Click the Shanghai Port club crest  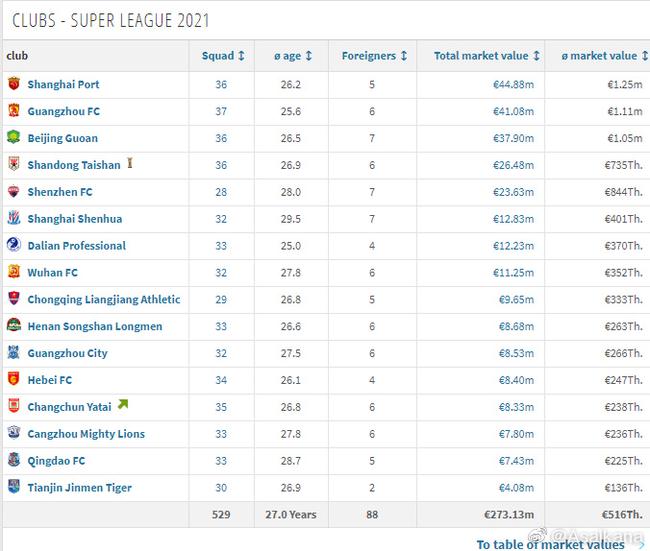coord(14,83)
